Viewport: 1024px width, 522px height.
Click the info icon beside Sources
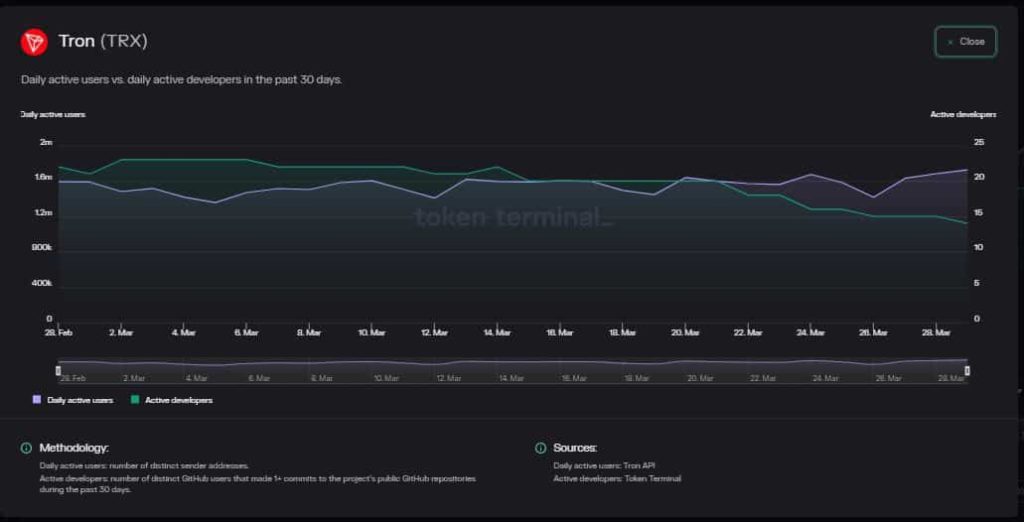540,448
